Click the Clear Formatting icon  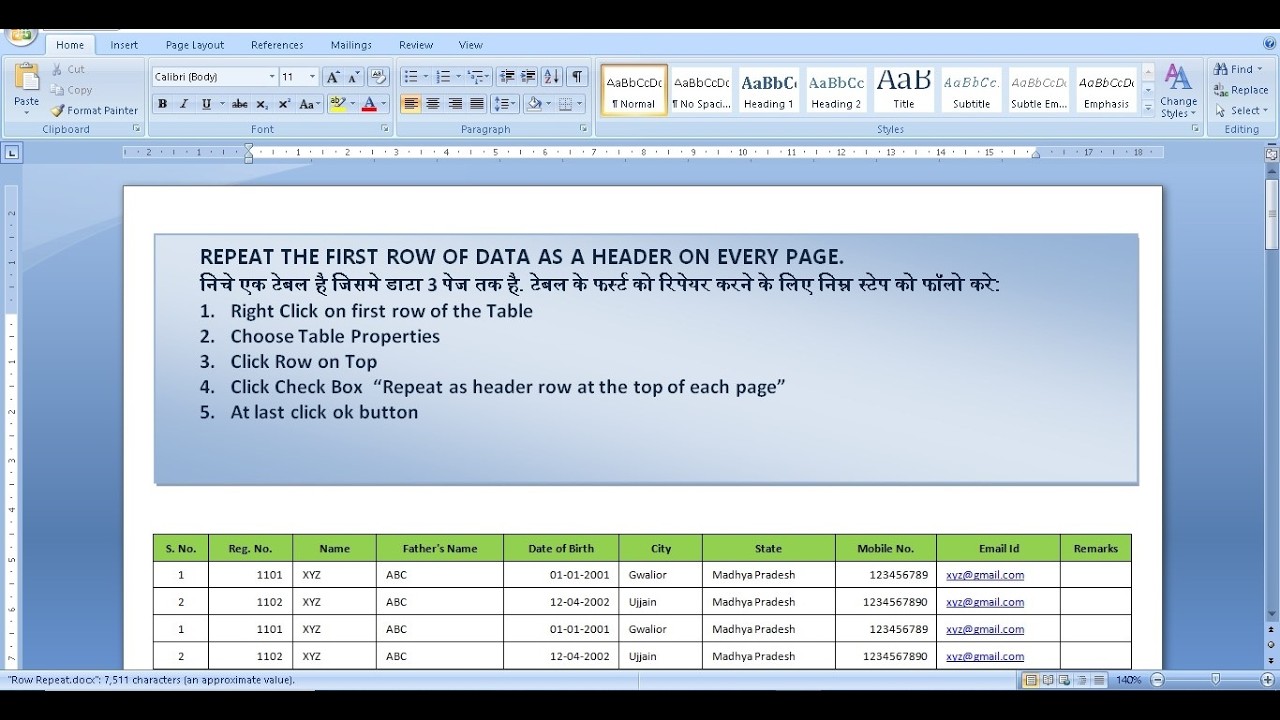(378, 77)
